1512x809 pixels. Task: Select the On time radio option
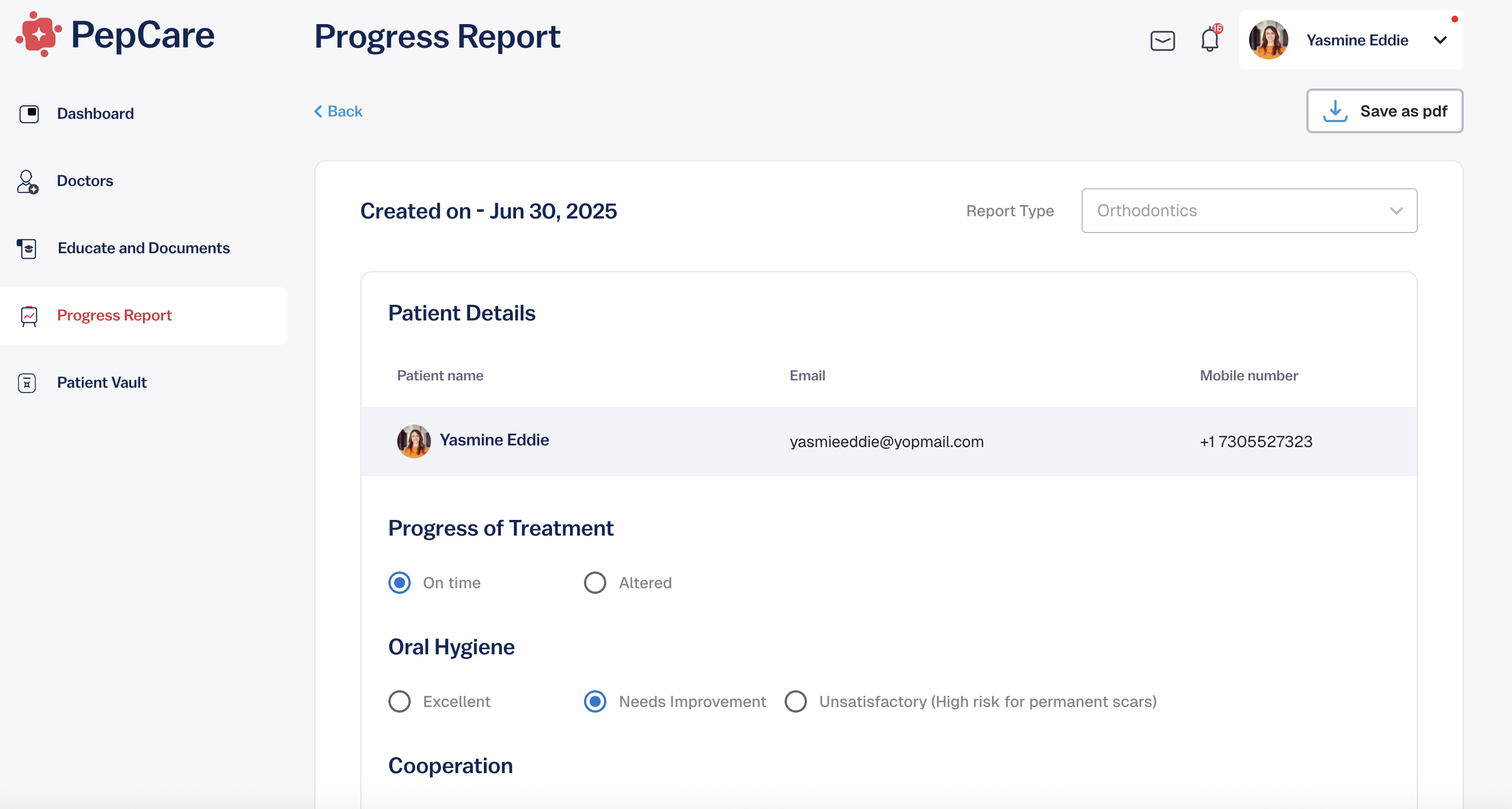pos(400,583)
